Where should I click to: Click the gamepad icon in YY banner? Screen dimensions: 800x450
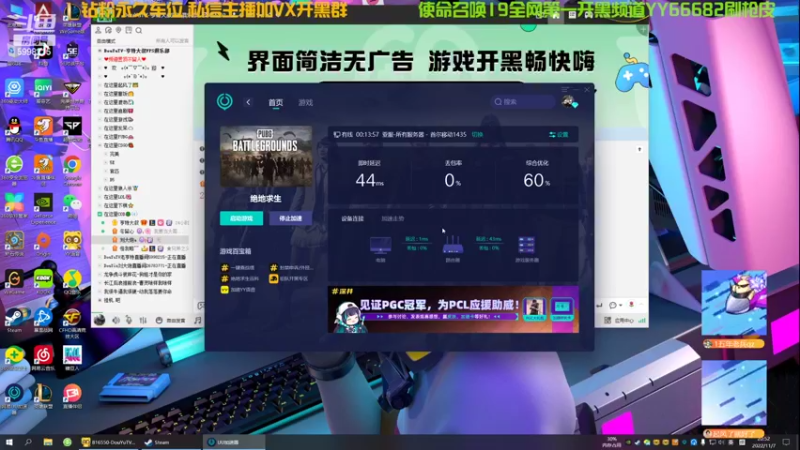[632, 74]
